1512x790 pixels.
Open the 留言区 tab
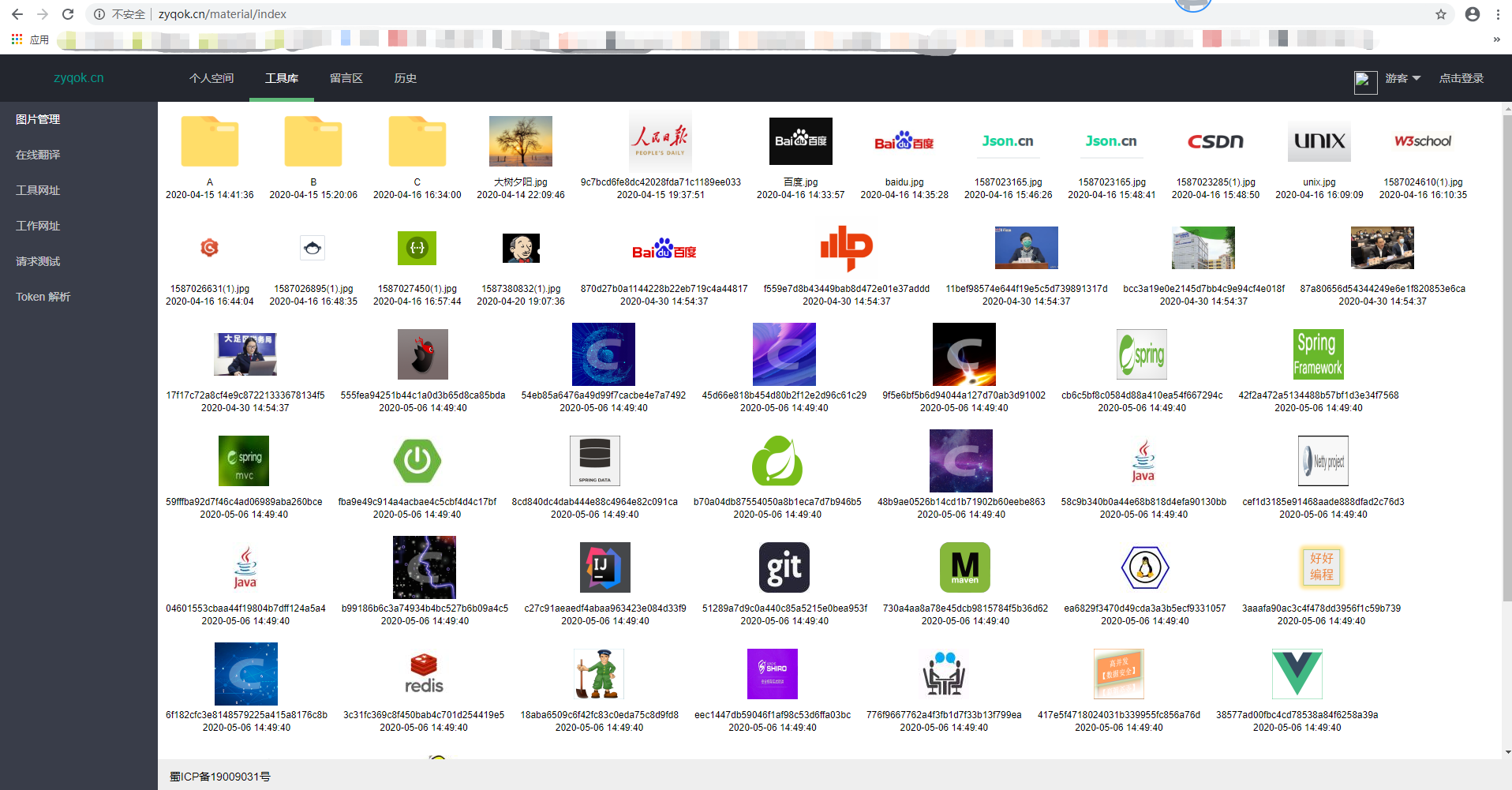(346, 78)
